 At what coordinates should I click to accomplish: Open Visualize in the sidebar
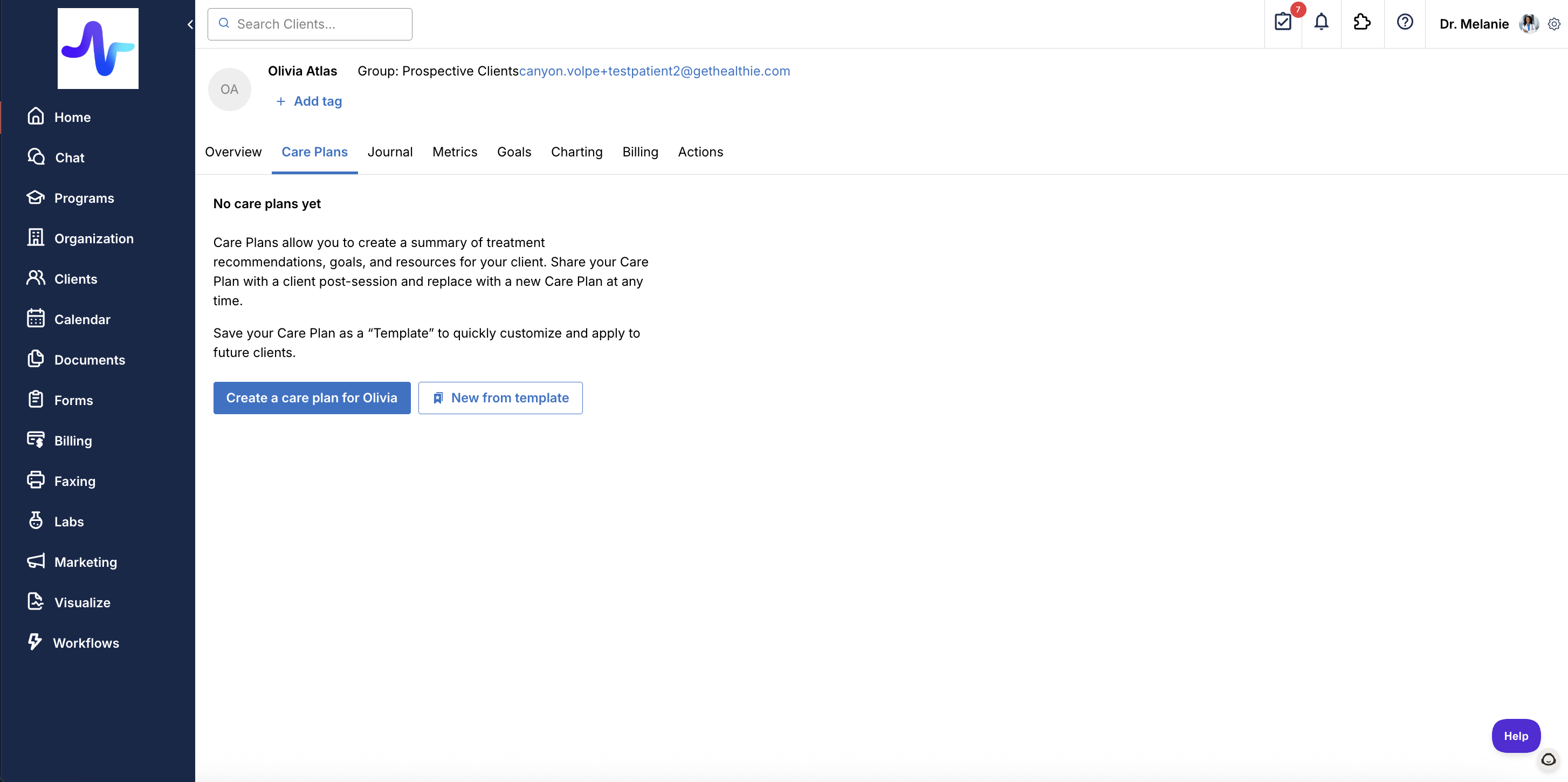pos(68,602)
